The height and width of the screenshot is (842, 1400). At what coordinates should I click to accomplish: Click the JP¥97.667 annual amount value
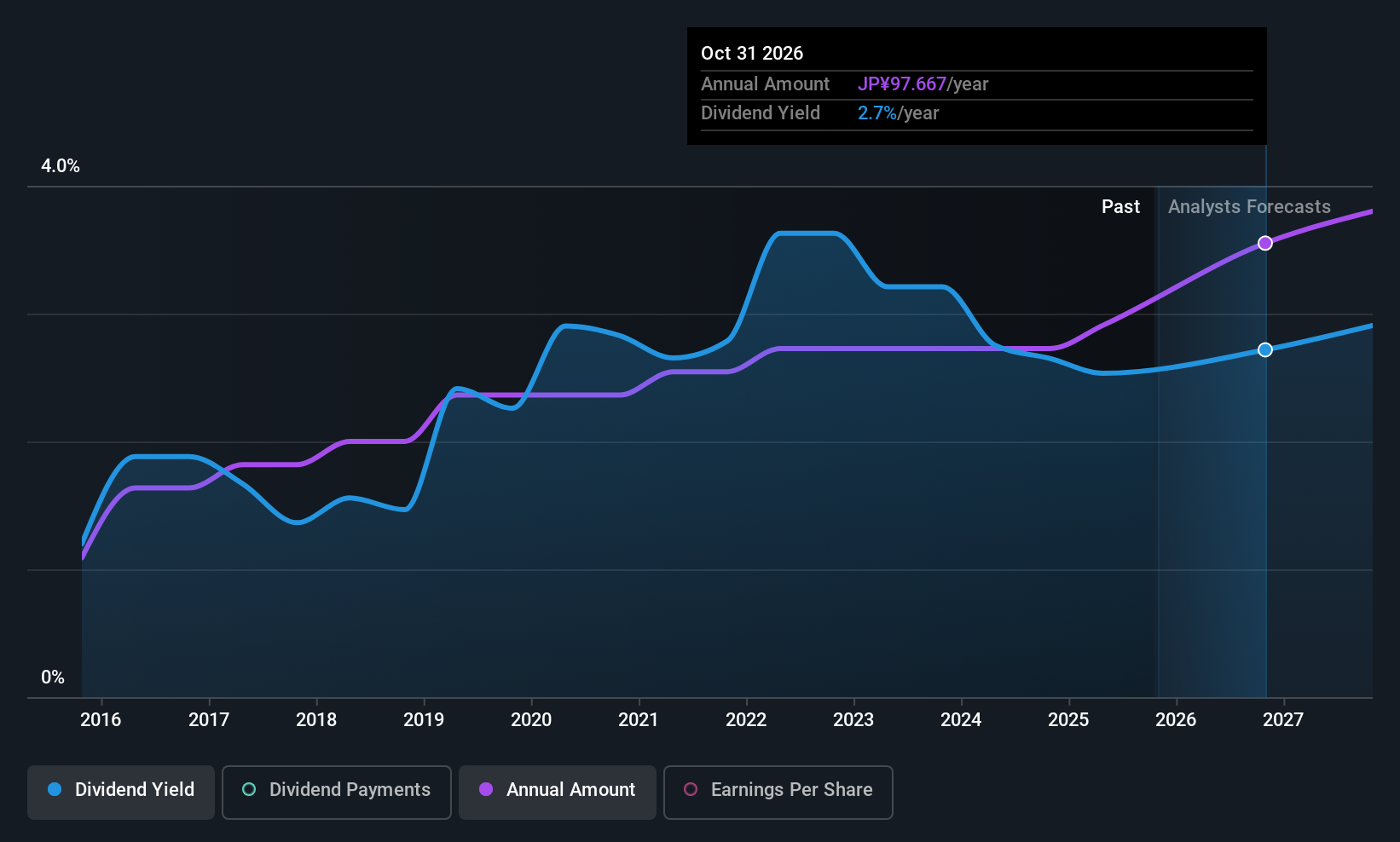point(902,84)
